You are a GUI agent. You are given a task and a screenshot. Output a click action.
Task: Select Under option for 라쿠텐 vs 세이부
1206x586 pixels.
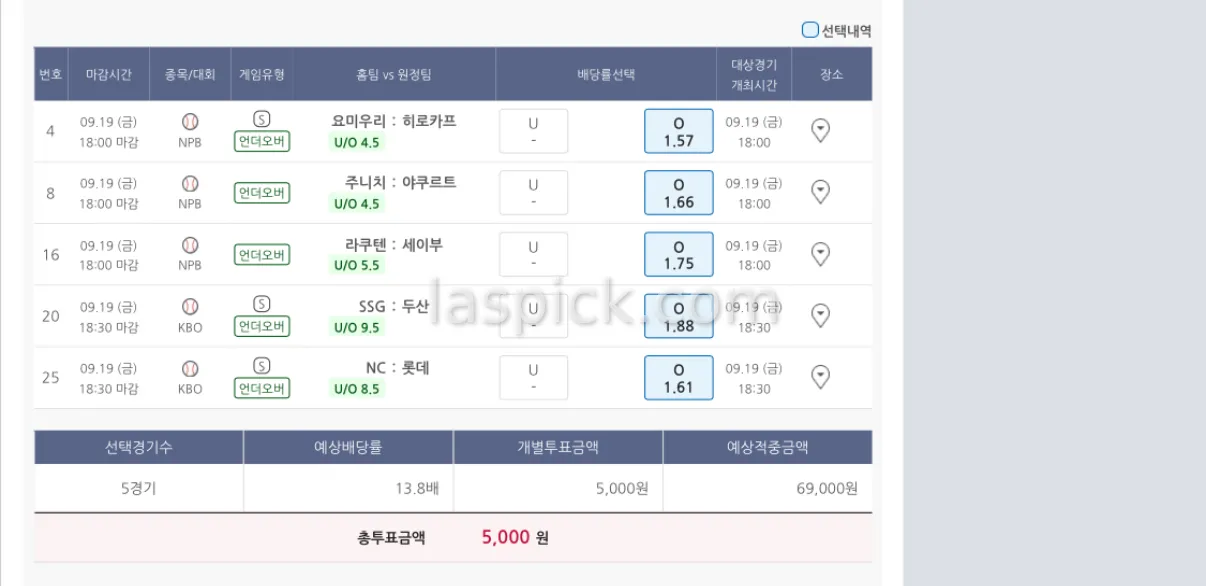533,254
